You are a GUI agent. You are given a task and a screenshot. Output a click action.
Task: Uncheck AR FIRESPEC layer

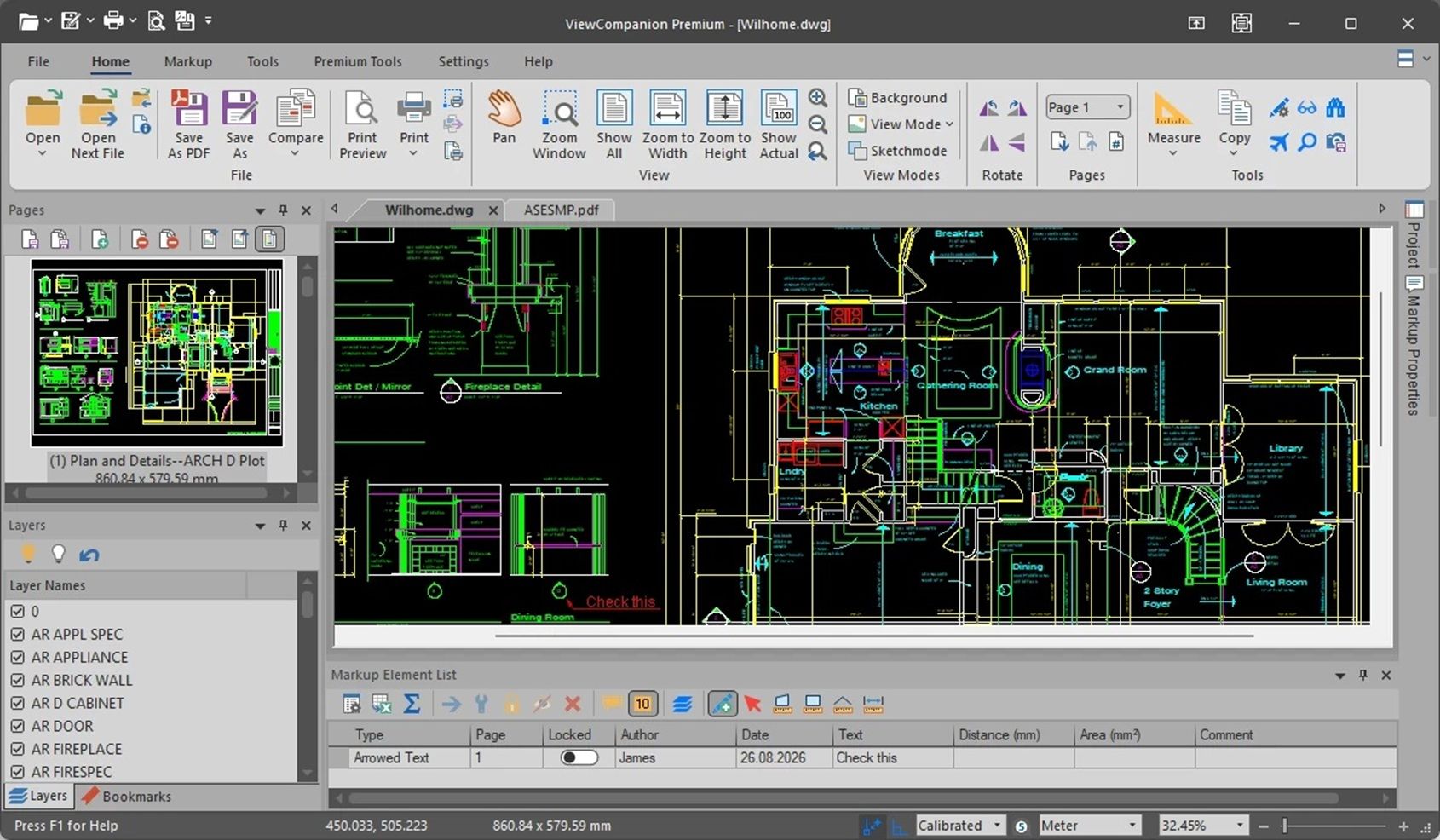coord(17,772)
